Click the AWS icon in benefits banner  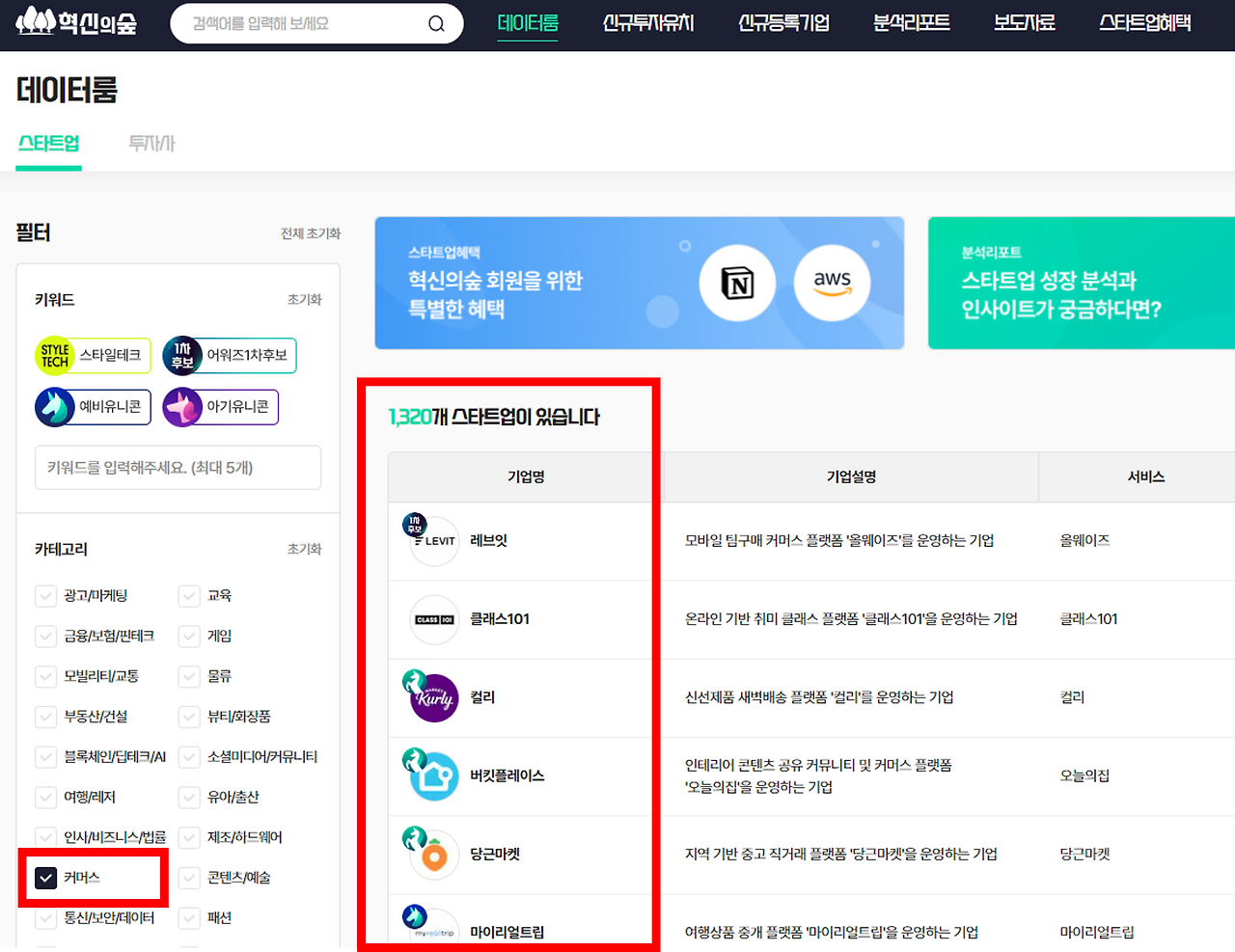tap(832, 283)
